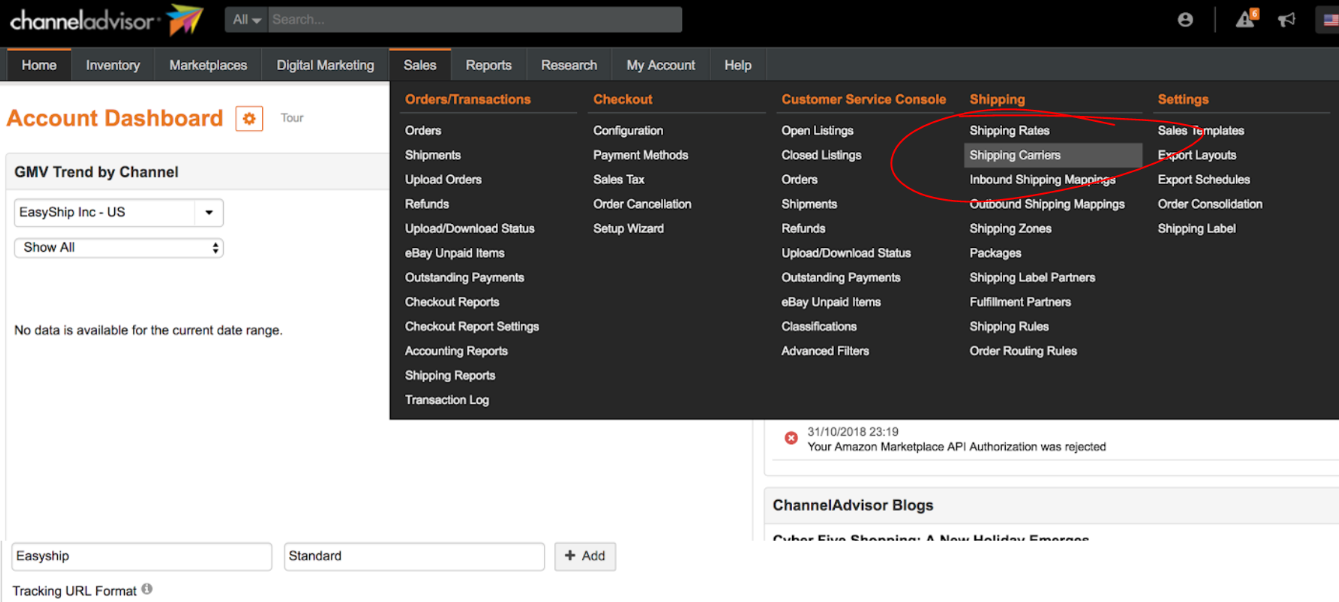1339x602 pixels.
Task: Open Checkout Reports
Action: coord(452,302)
